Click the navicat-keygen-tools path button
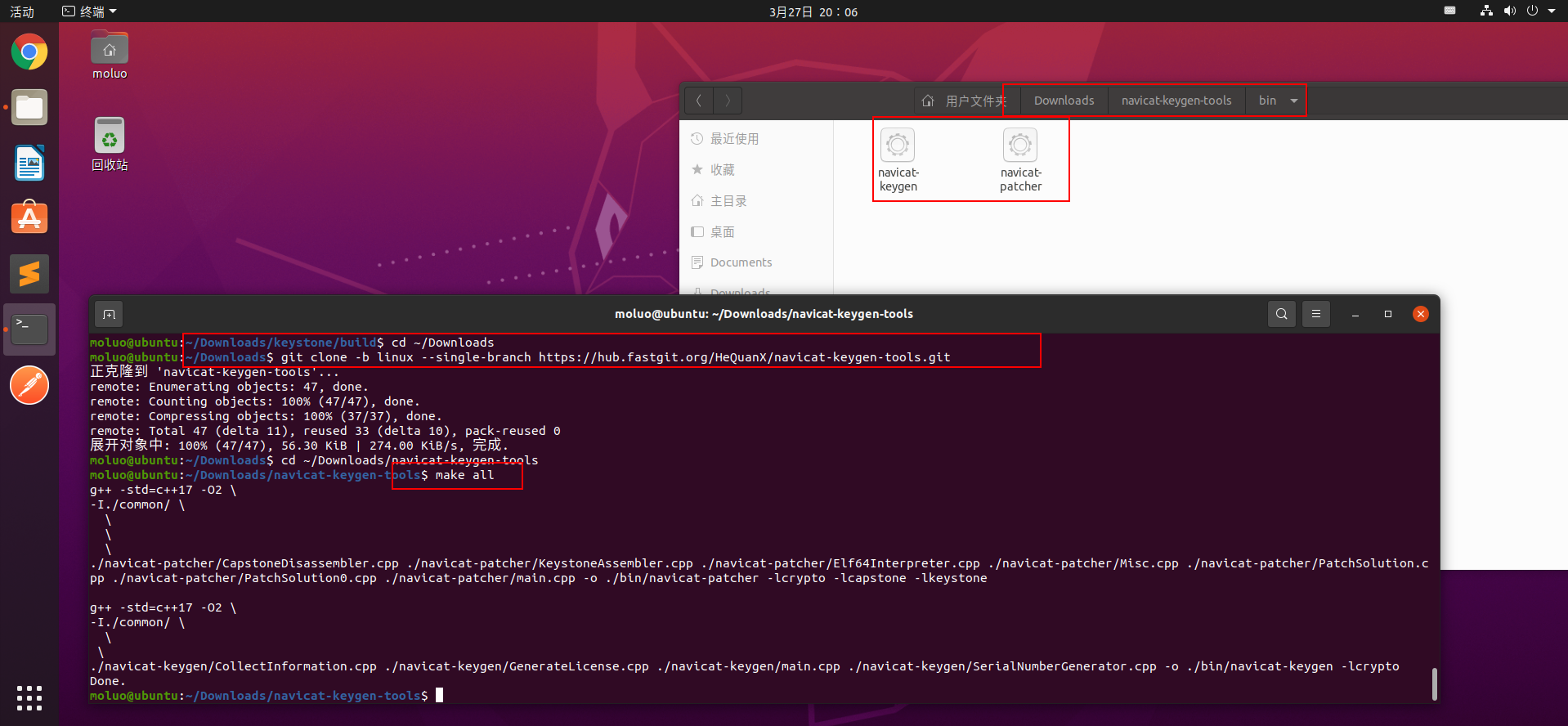This screenshot has width=1568, height=726. (1176, 101)
